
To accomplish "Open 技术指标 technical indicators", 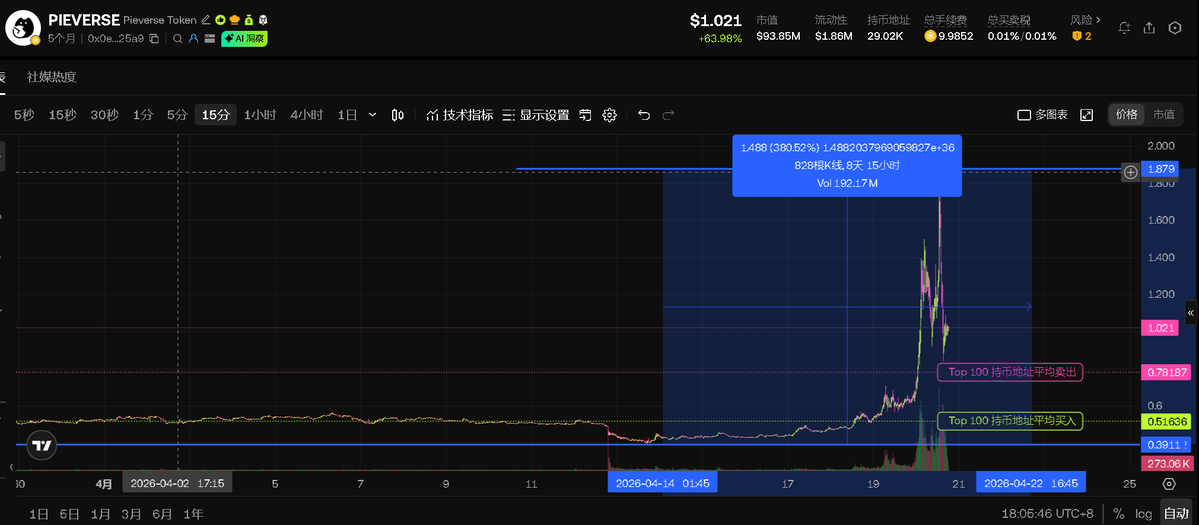I will (x=460, y=115).
